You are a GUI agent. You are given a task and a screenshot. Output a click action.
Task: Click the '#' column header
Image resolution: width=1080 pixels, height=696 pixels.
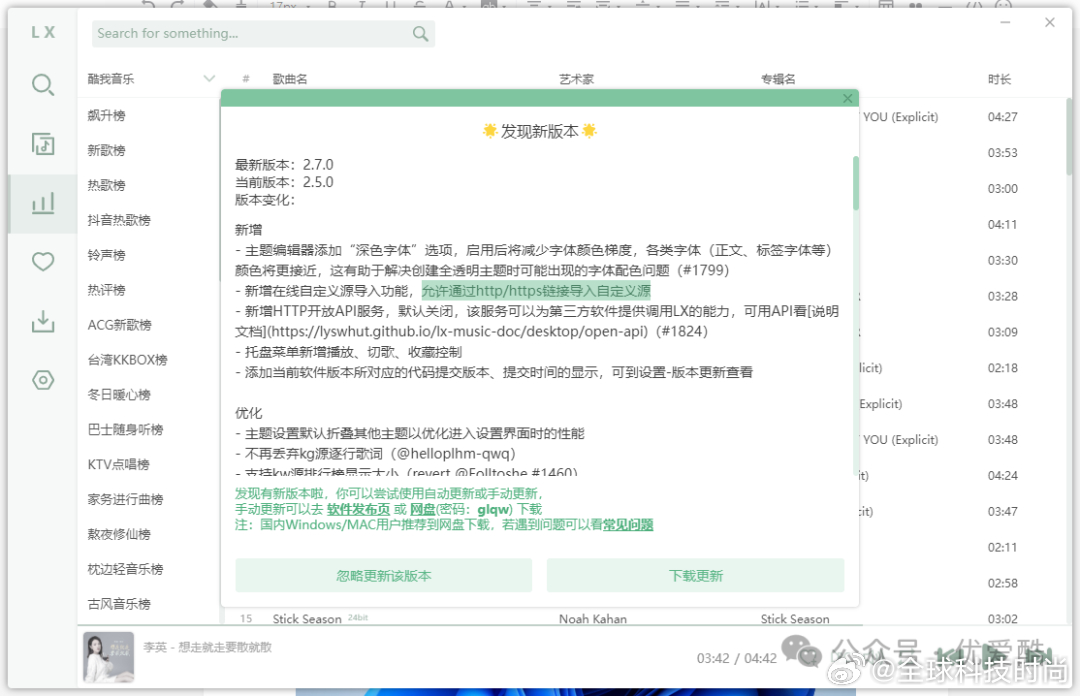coord(246,79)
